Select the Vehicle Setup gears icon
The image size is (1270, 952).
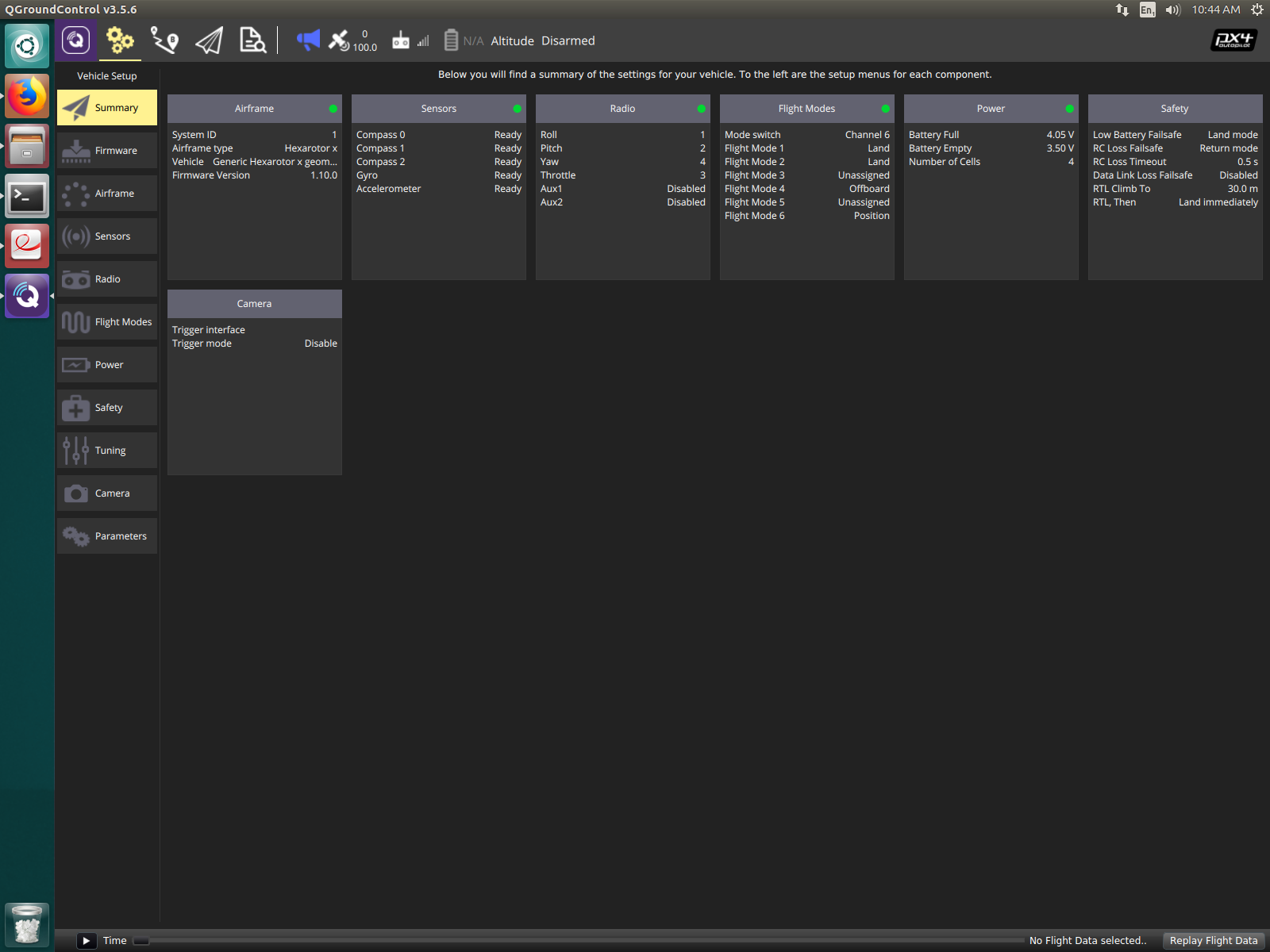coord(120,40)
